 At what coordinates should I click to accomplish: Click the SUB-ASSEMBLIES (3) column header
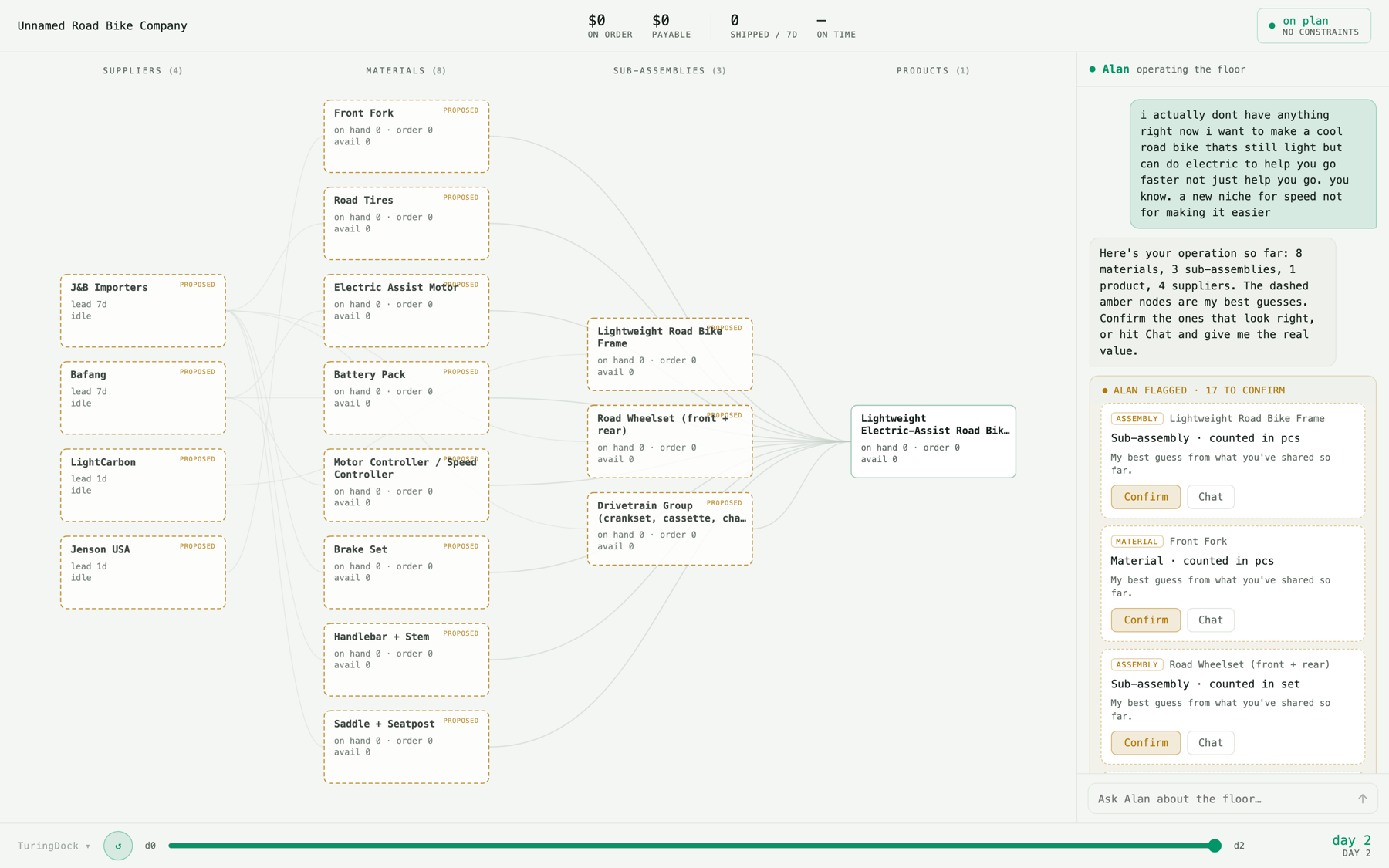[670, 70]
